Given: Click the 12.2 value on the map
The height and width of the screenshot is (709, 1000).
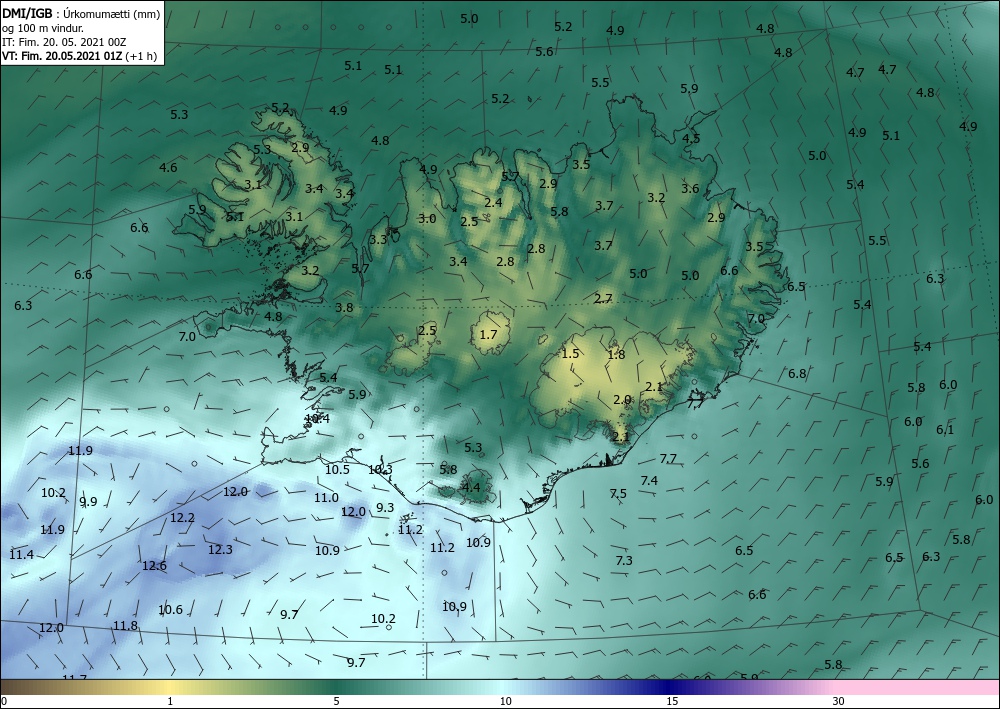Looking at the screenshot, I should point(182,518).
